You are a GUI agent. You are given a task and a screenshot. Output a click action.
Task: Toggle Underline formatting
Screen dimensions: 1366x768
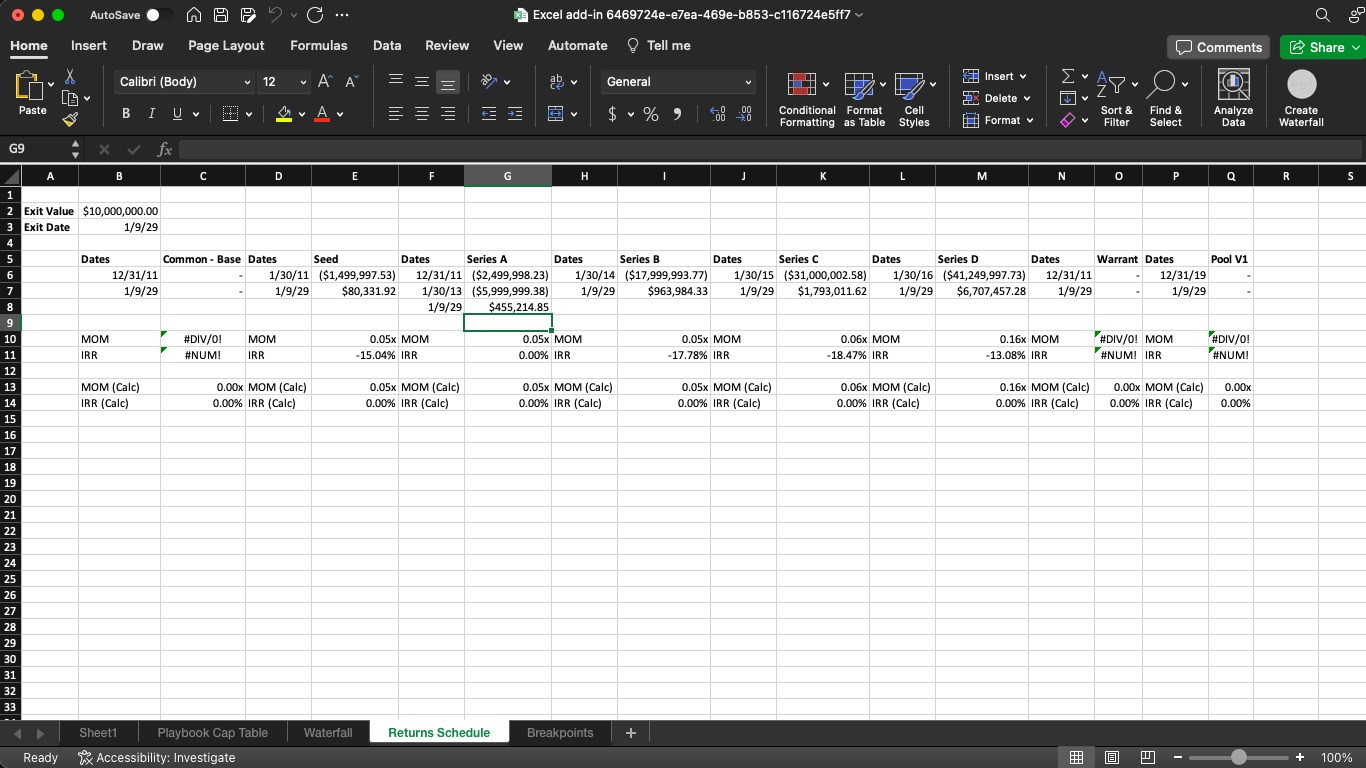(177, 114)
